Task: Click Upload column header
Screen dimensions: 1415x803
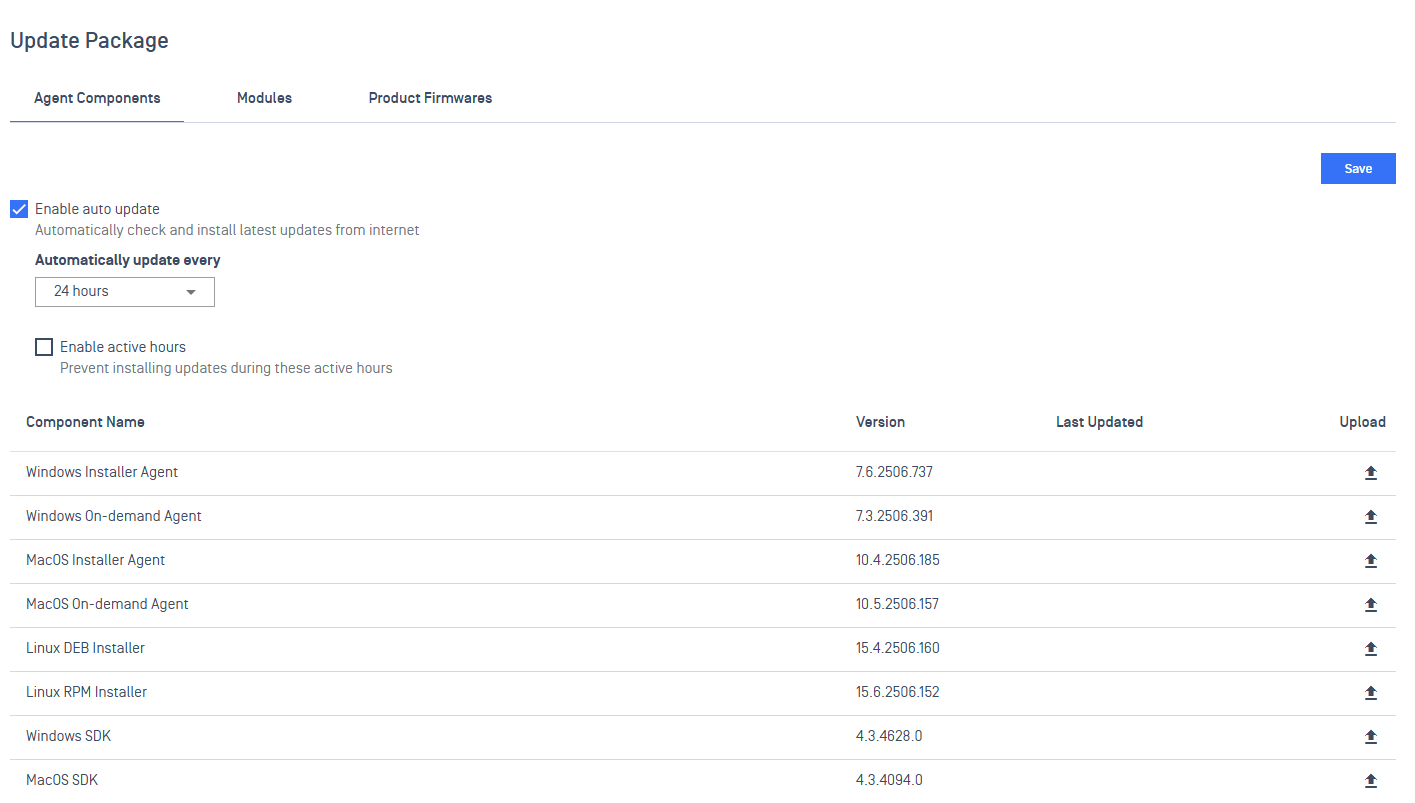Action: (x=1362, y=422)
